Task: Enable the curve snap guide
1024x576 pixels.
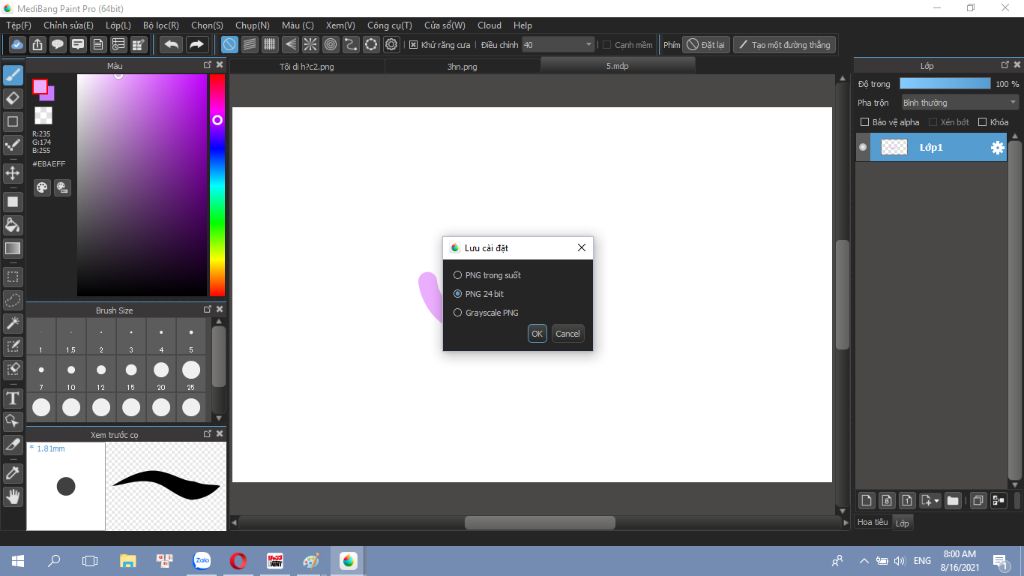Action: coord(351,44)
